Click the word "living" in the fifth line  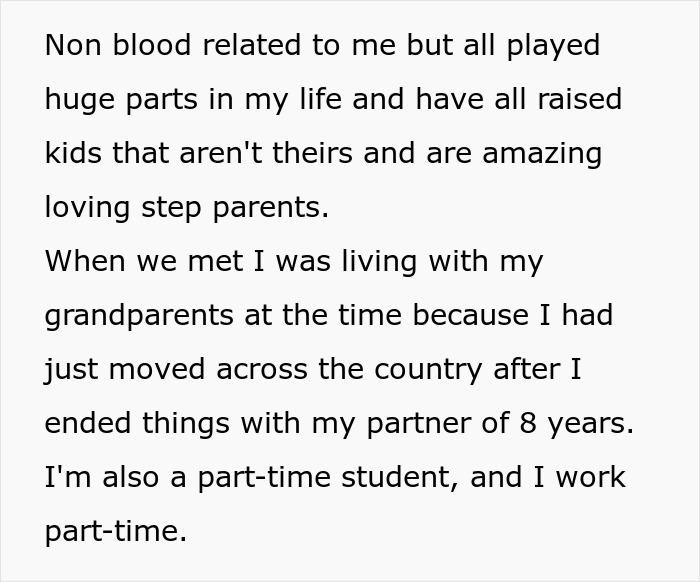379,262
